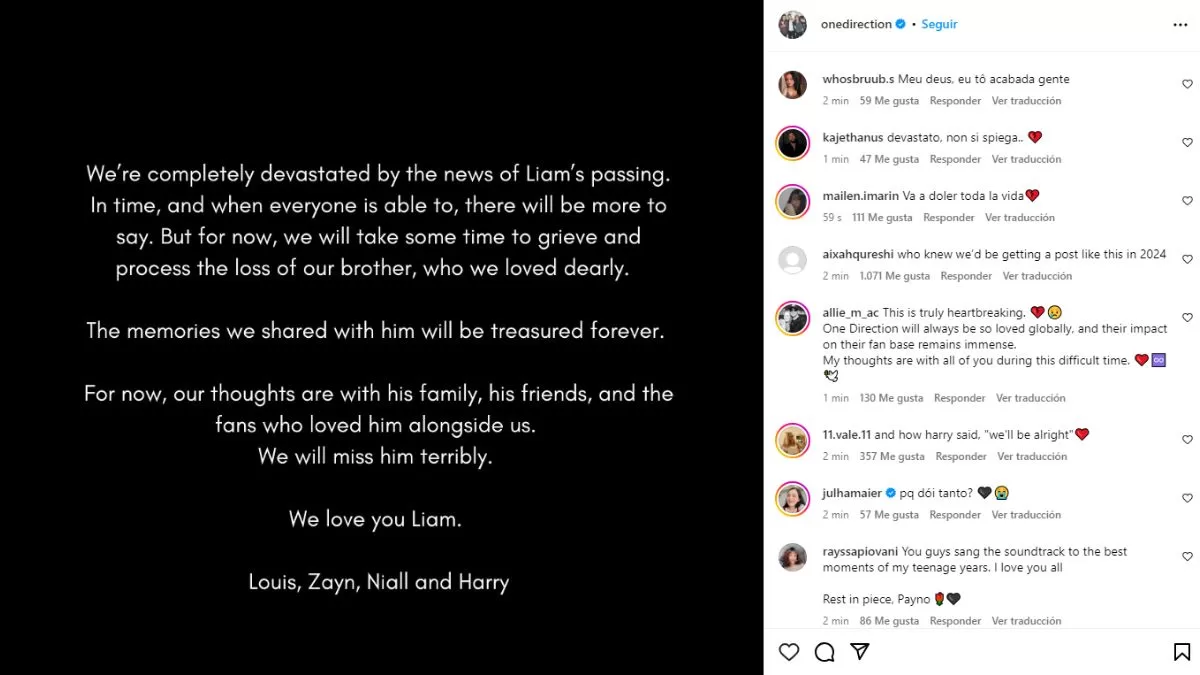Open onedirection's profile picture
This screenshot has width=1200, height=675.
click(793, 25)
